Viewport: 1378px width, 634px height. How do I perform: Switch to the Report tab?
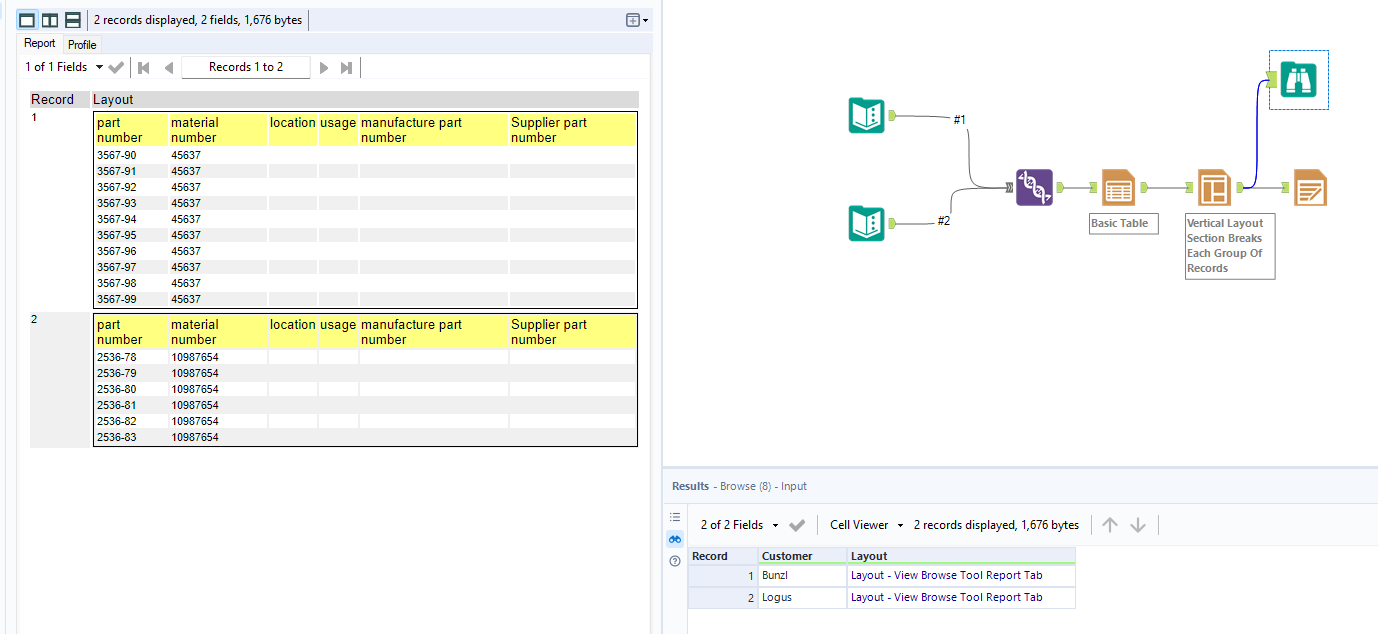[x=39, y=43]
